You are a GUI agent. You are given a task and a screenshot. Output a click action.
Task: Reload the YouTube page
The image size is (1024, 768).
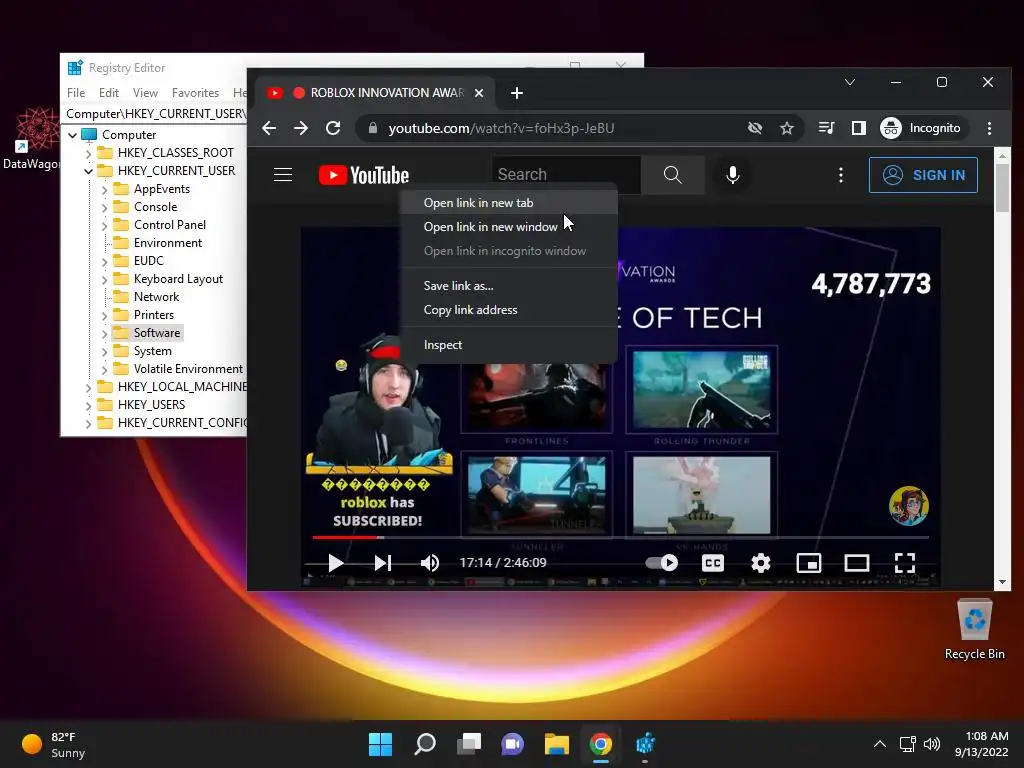(333, 128)
